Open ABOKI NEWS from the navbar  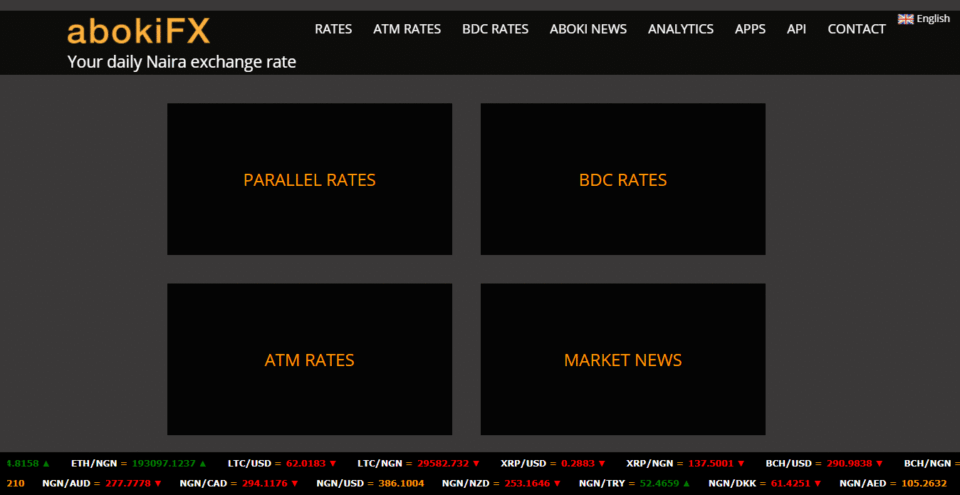(588, 29)
